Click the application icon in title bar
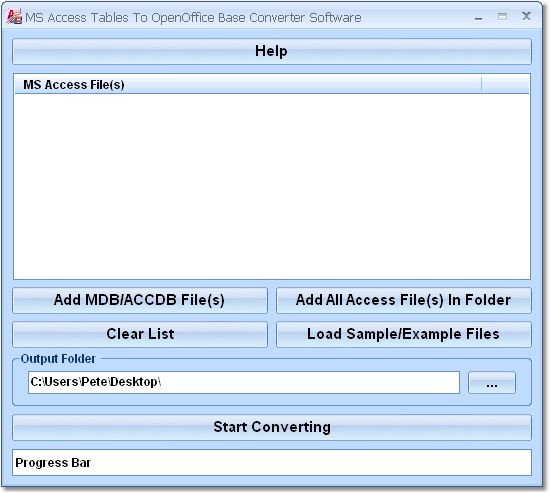The image size is (550, 494). (14, 16)
